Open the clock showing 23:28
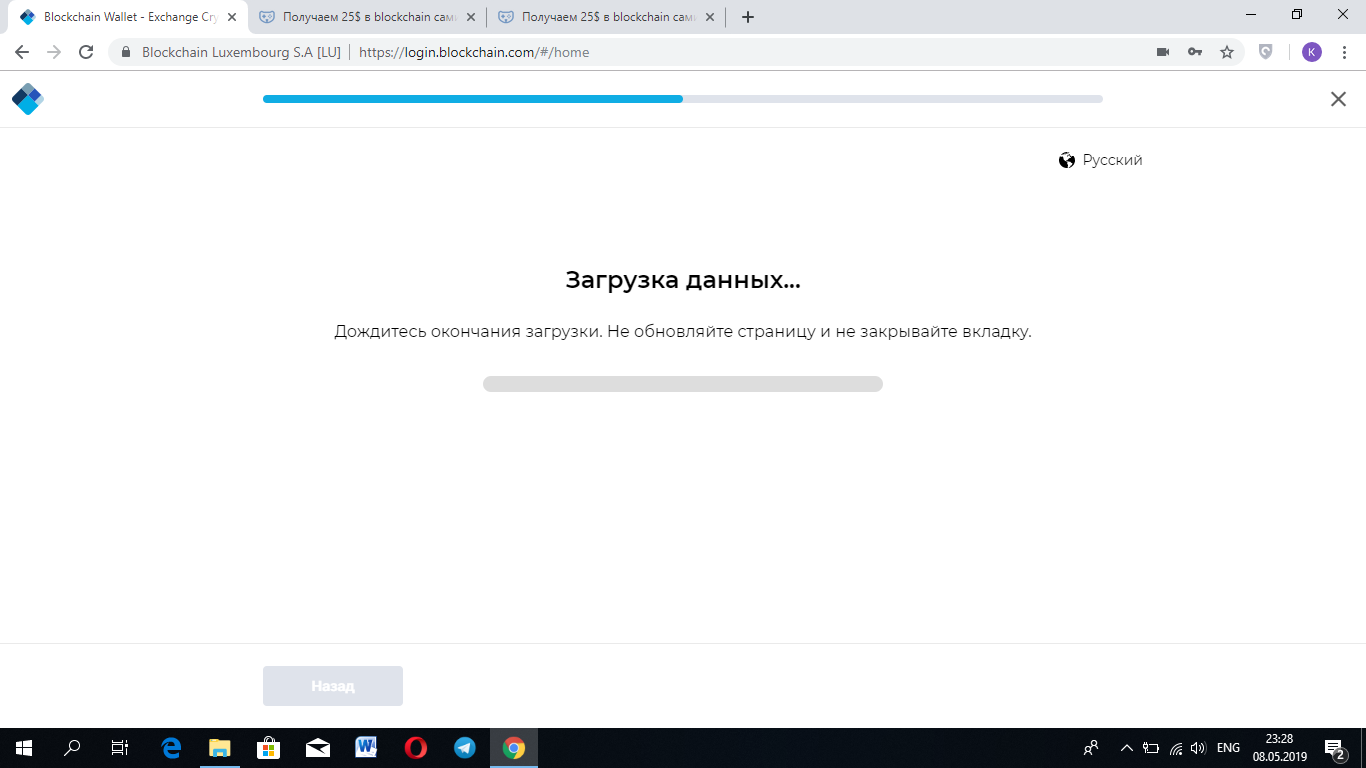Image resolution: width=1366 pixels, height=768 pixels. (1279, 748)
